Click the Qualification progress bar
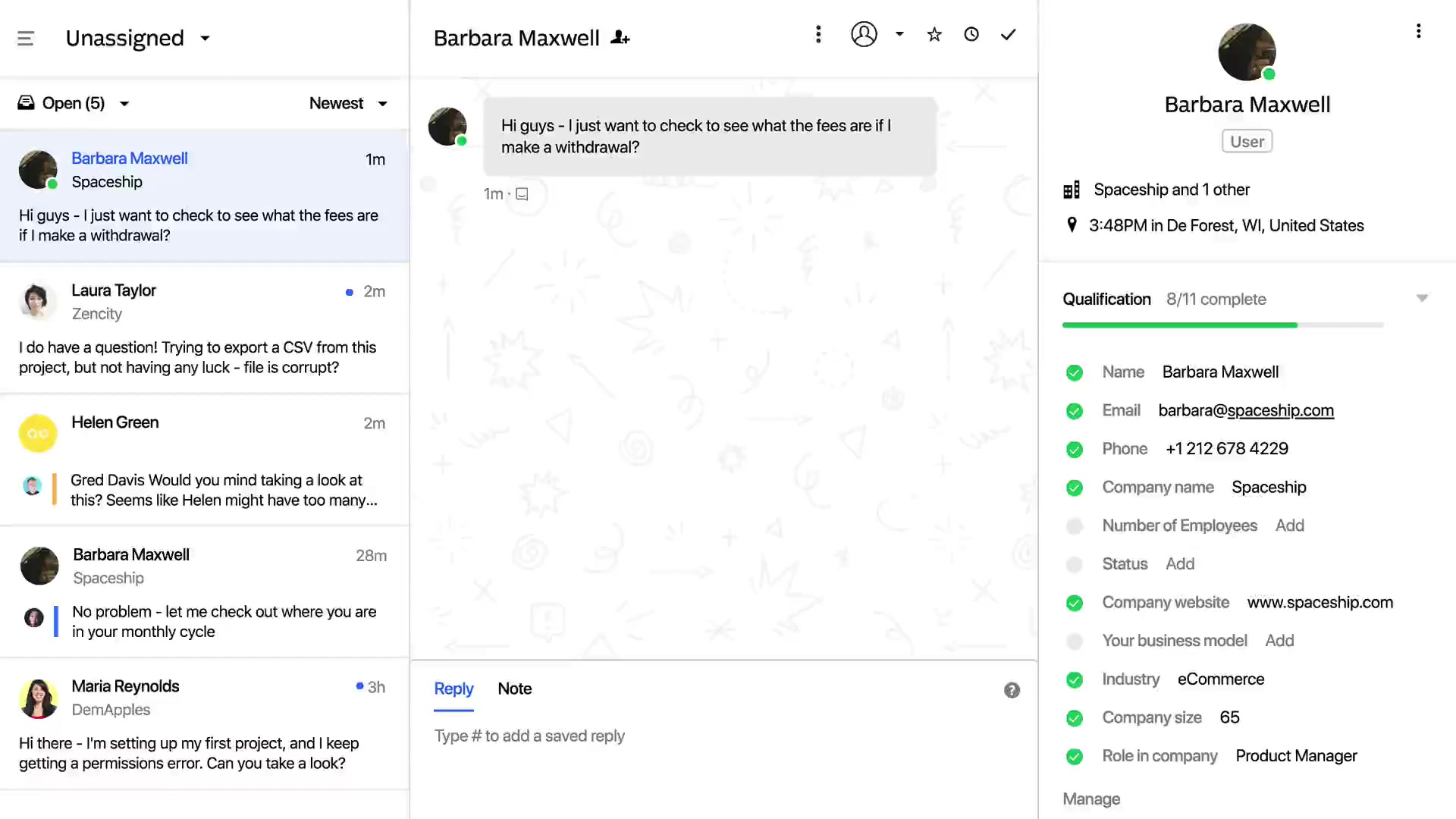Image resolution: width=1456 pixels, height=819 pixels. point(1222,325)
